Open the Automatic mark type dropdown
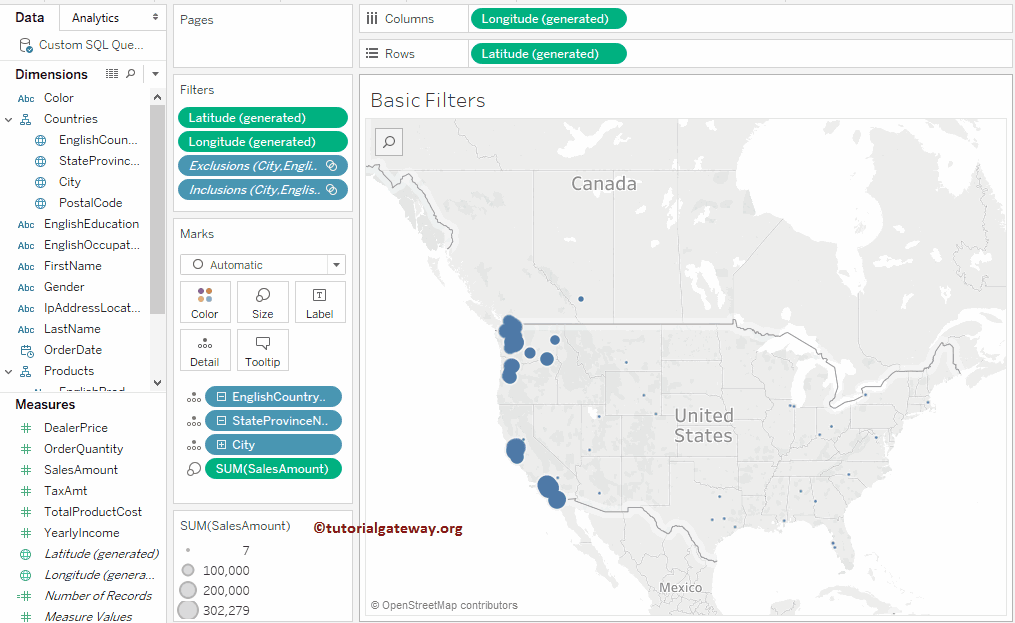The height and width of the screenshot is (623, 1015). pos(263,265)
